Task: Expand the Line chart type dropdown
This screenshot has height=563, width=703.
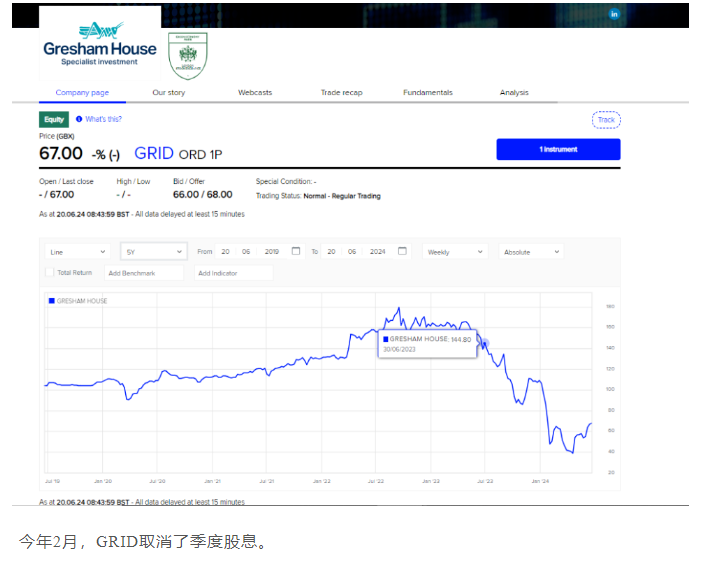Action: [78, 252]
